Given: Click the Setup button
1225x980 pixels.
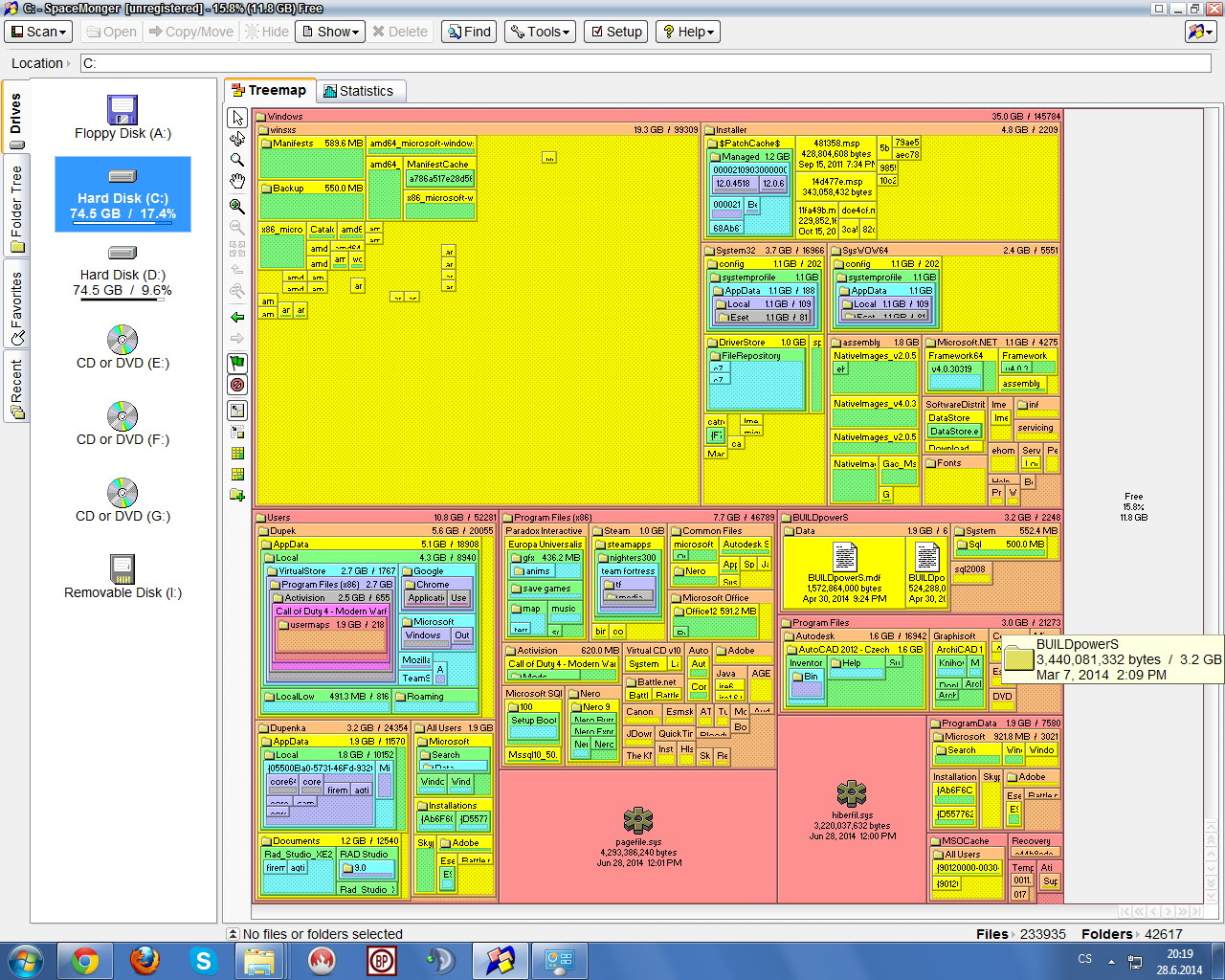Looking at the screenshot, I should point(616,32).
